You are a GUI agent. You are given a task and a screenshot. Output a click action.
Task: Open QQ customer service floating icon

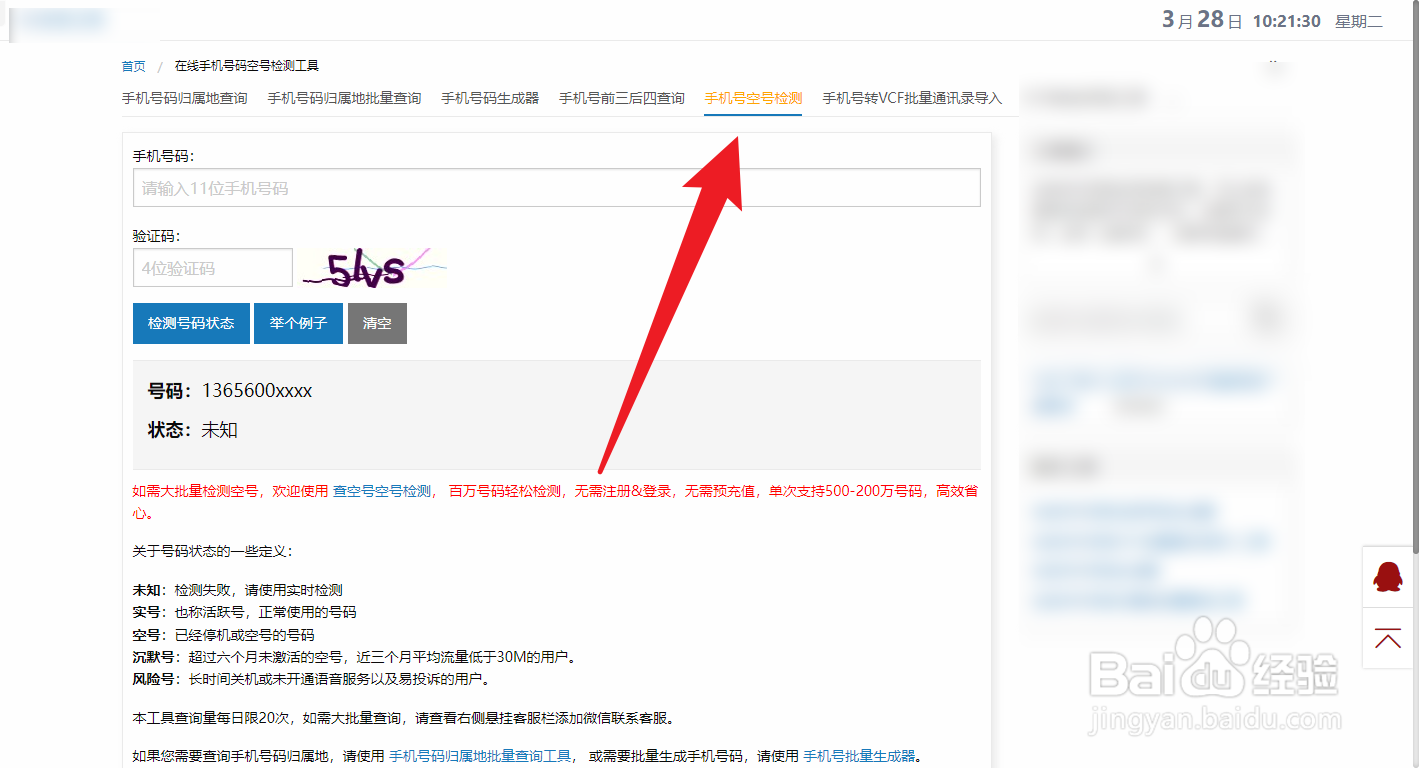[x=1388, y=576]
